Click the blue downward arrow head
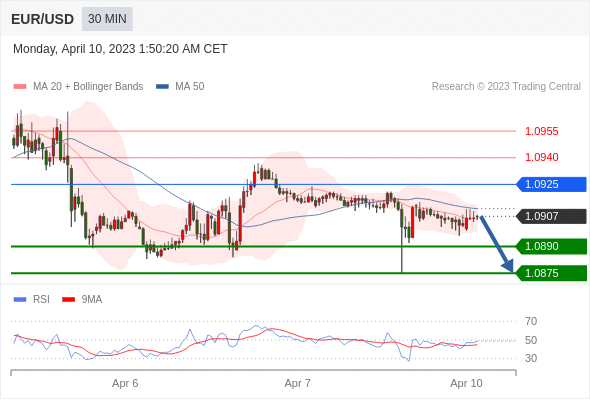 tap(508, 266)
